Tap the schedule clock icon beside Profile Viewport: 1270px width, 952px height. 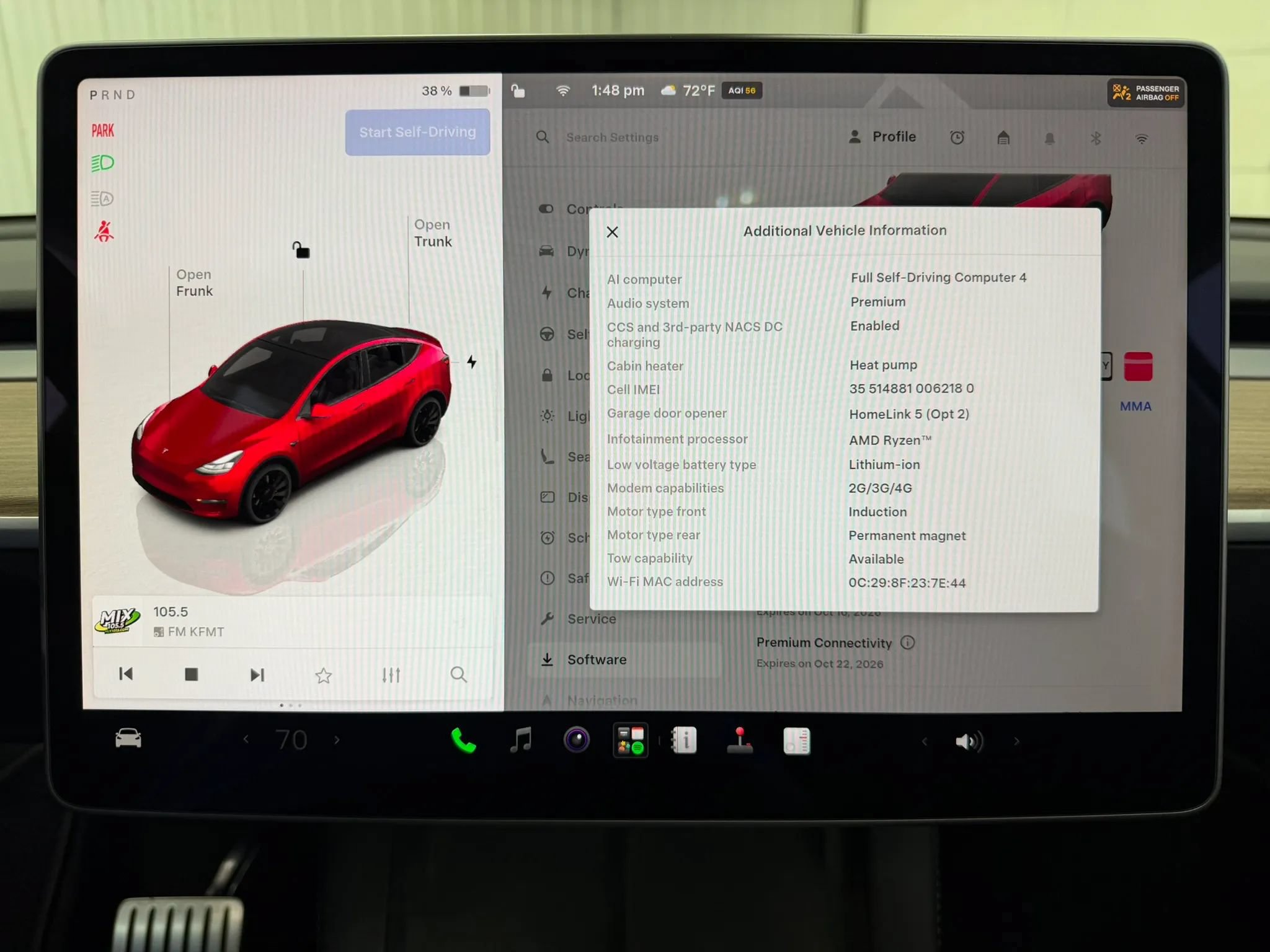click(957, 138)
